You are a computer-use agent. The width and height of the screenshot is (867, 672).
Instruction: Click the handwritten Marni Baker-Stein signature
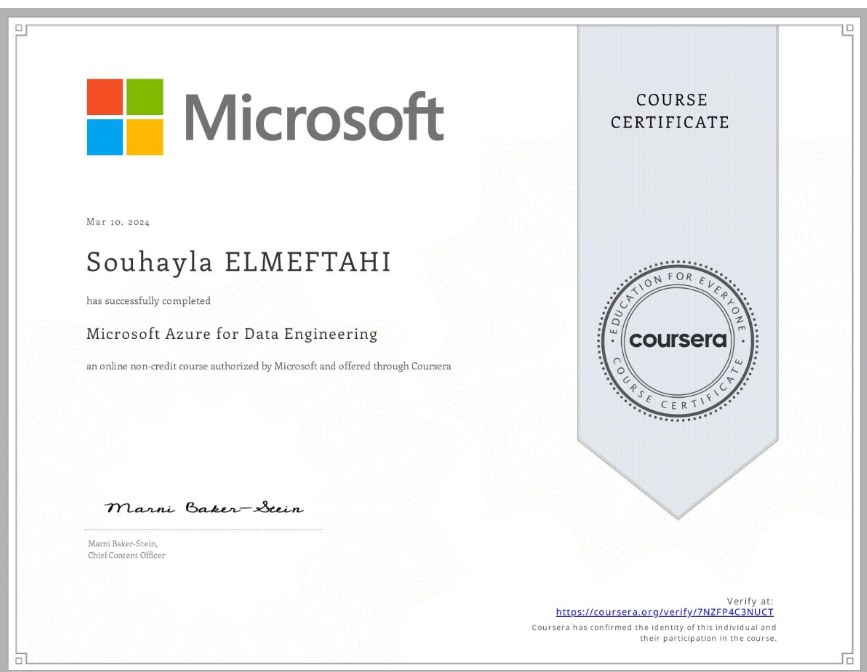coord(204,507)
